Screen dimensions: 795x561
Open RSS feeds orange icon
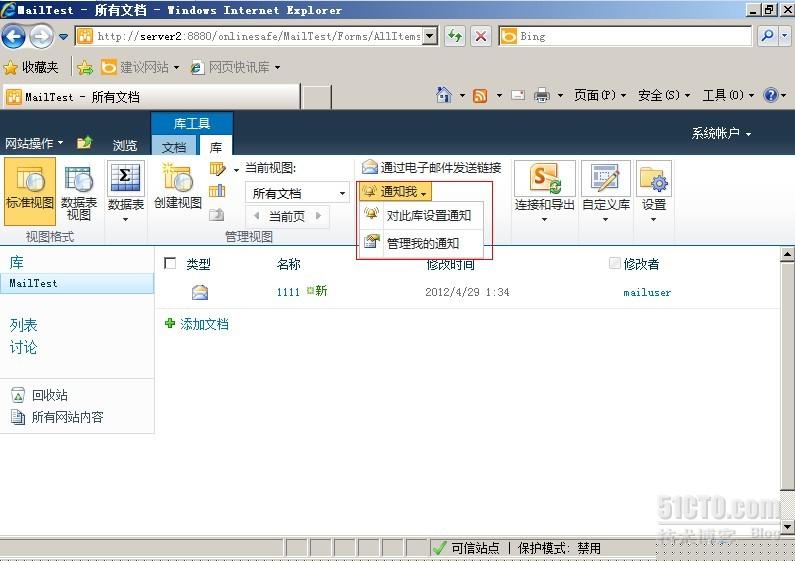tap(480, 95)
